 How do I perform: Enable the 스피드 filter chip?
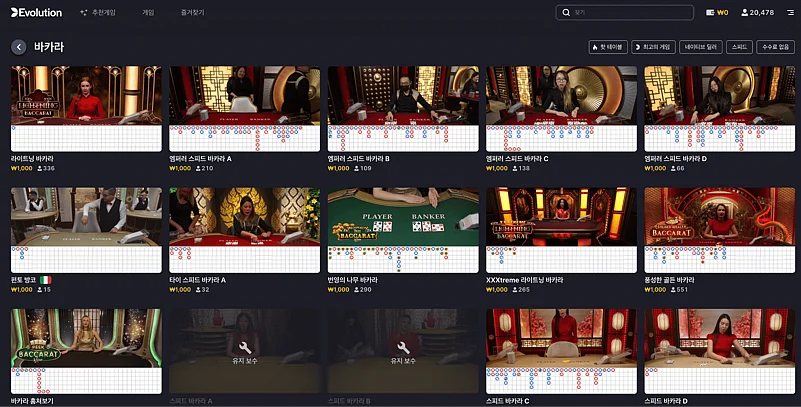(x=740, y=47)
